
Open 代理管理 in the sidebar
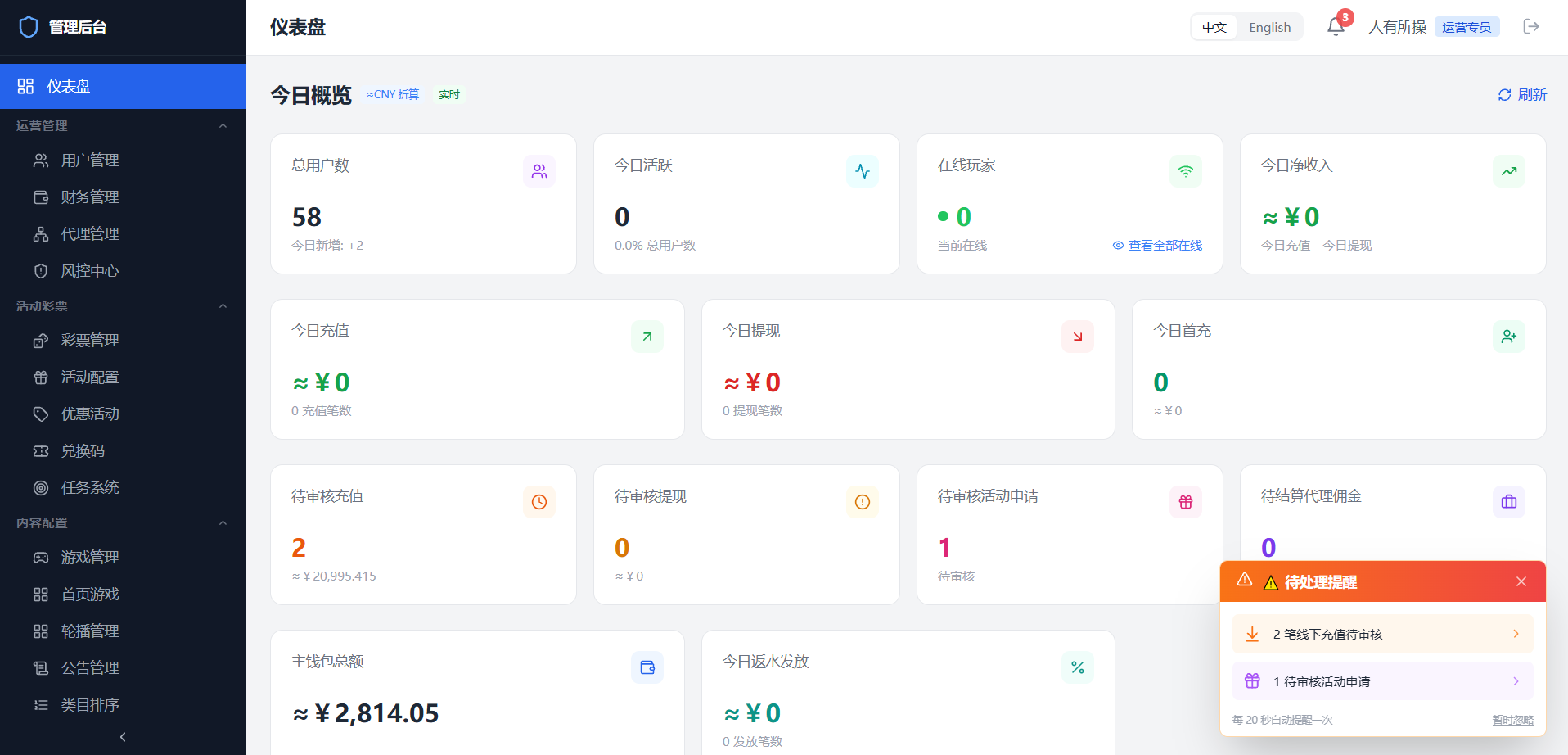pos(123,234)
